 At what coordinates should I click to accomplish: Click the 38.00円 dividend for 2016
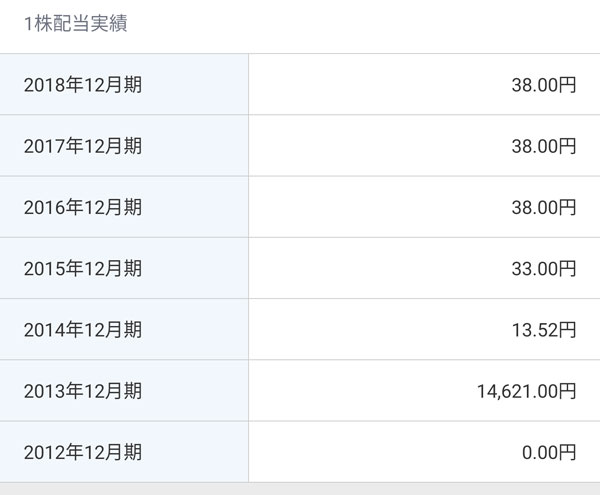tap(543, 207)
